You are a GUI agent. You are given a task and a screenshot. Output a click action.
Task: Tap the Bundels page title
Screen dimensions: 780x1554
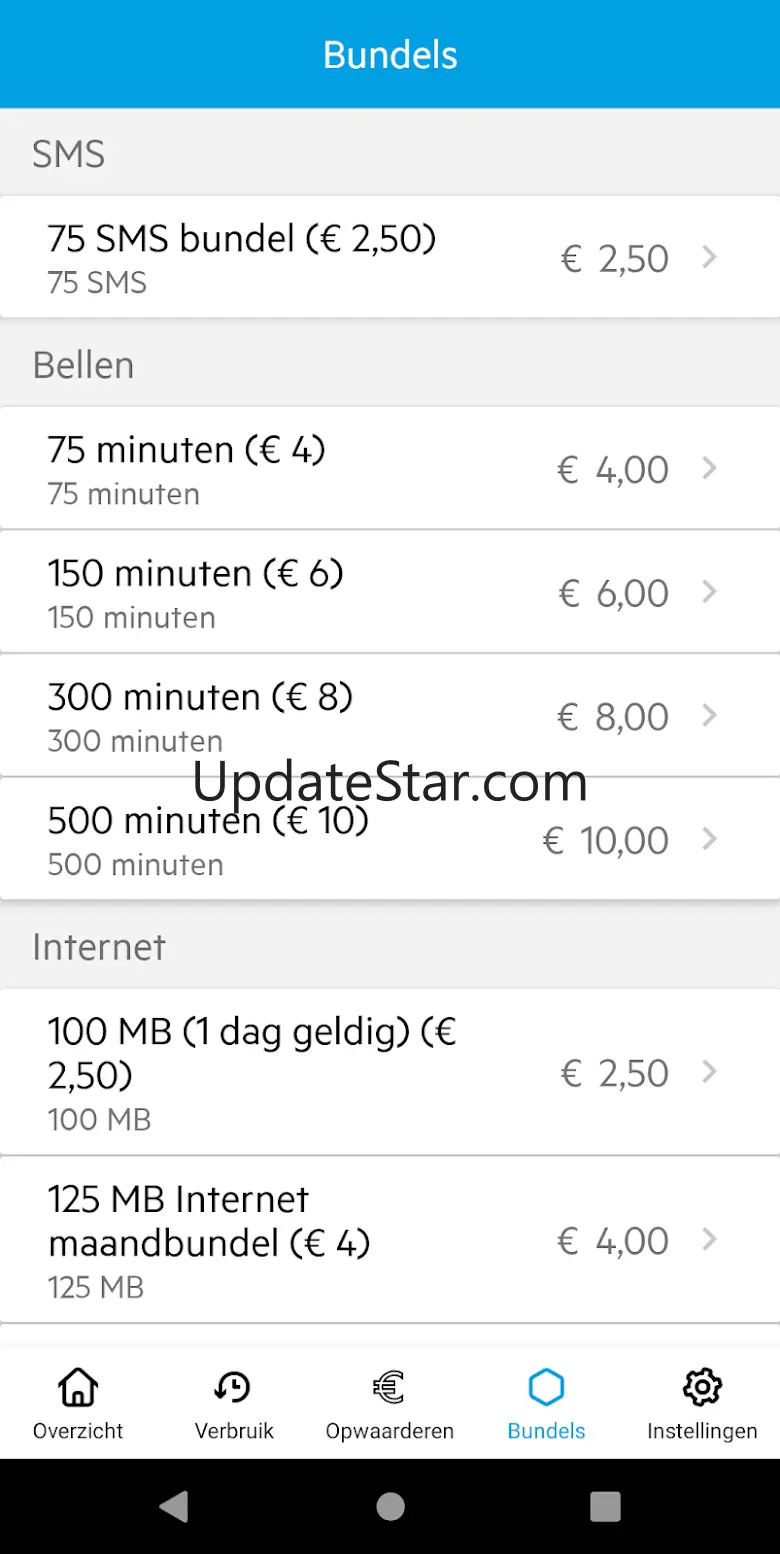390,55
